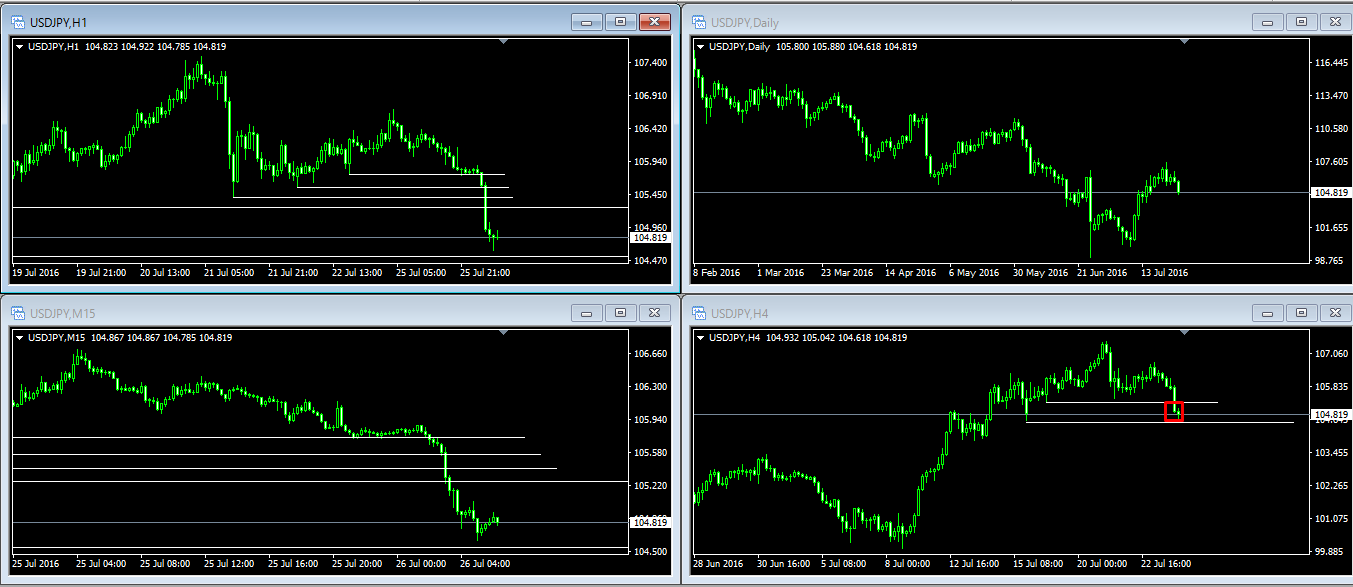Image resolution: width=1353 pixels, height=587 pixels.
Task: Expand the triangle beside USDJPY,Daily chart label
Action: coord(700,47)
